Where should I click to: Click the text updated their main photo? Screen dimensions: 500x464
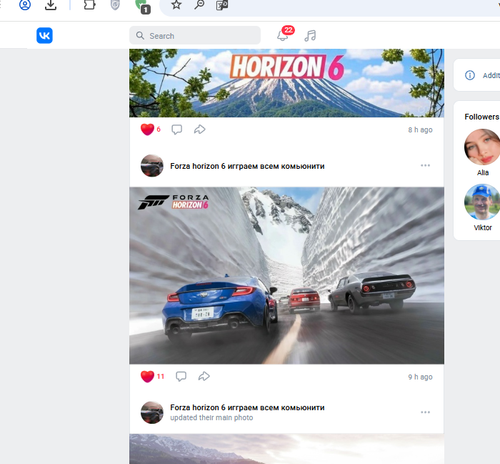(x=211, y=418)
